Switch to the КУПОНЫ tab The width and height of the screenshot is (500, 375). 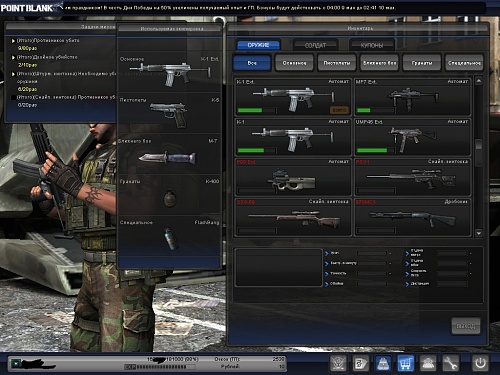point(372,45)
